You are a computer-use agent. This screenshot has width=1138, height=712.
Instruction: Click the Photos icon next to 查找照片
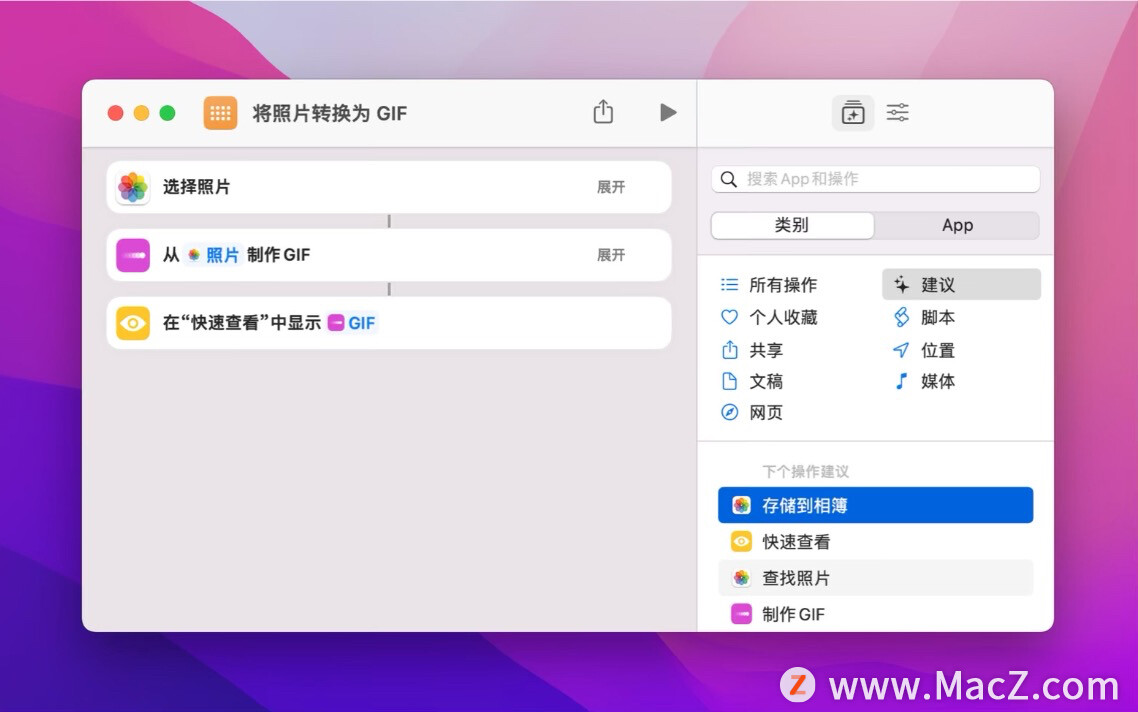point(741,578)
